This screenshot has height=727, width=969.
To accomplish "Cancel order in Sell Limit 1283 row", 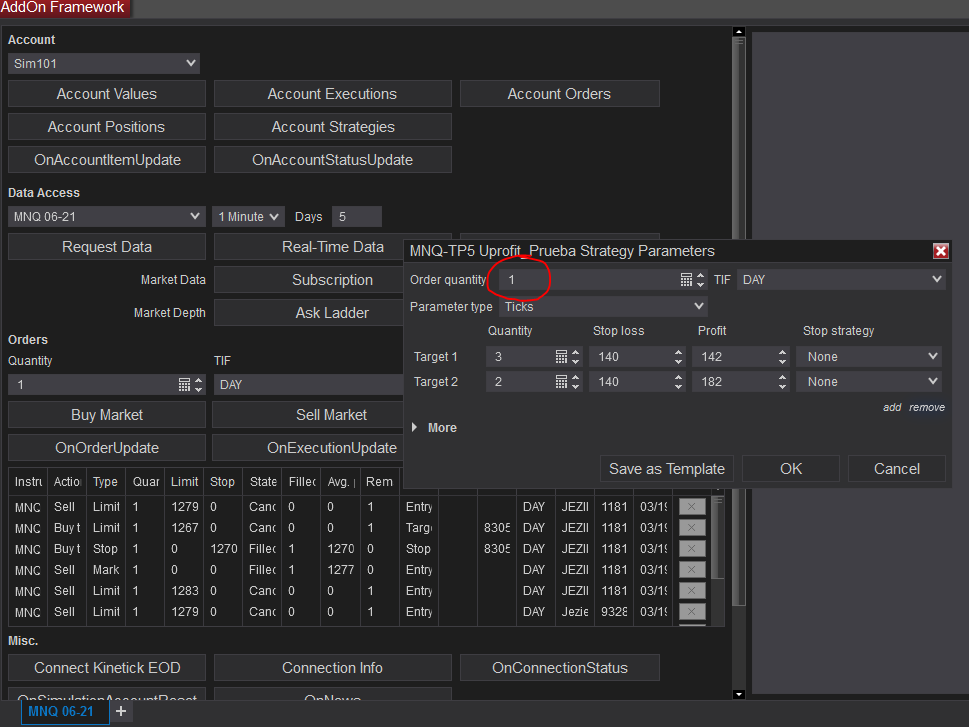I will tap(692, 591).
